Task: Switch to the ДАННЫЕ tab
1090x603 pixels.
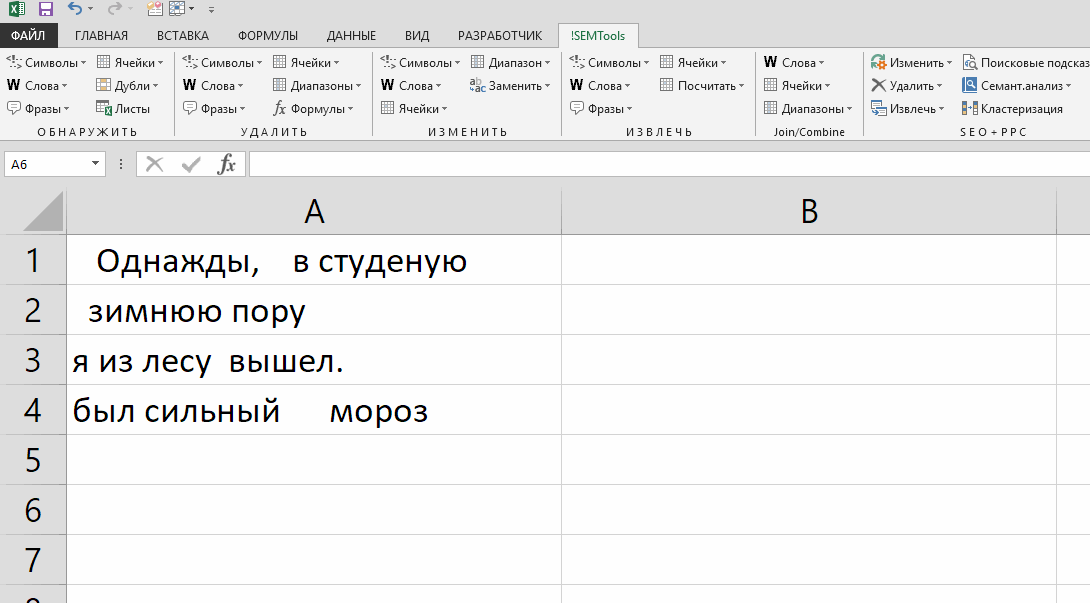Action: [351, 35]
